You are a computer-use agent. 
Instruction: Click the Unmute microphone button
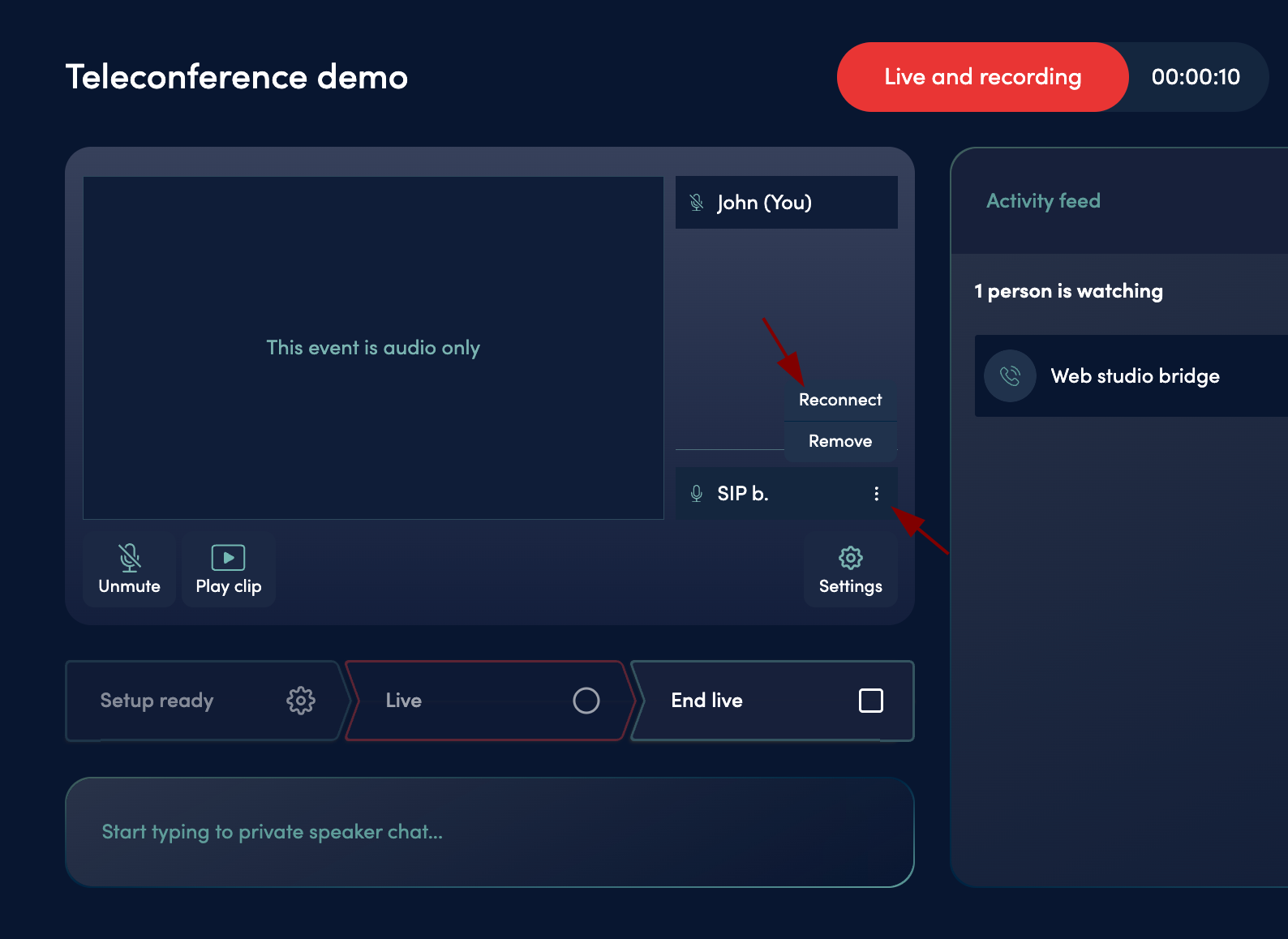coord(129,570)
